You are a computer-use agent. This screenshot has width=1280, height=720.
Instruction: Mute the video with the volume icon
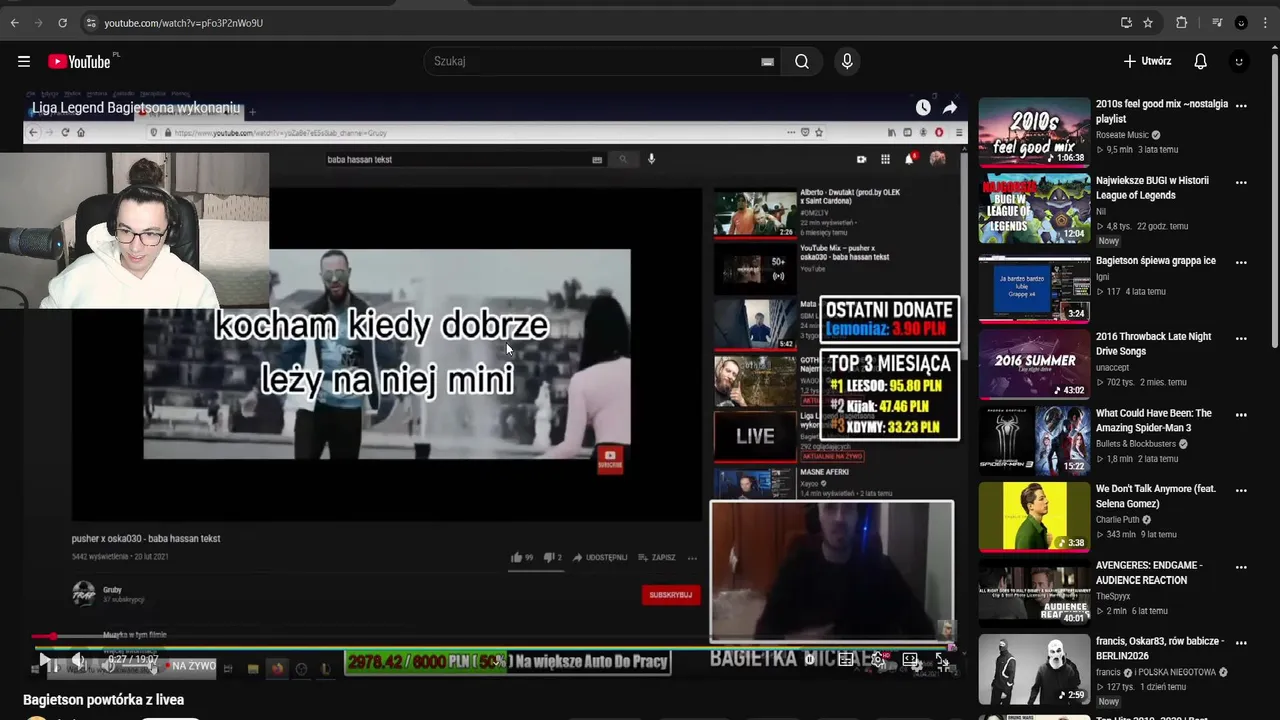tap(79, 661)
